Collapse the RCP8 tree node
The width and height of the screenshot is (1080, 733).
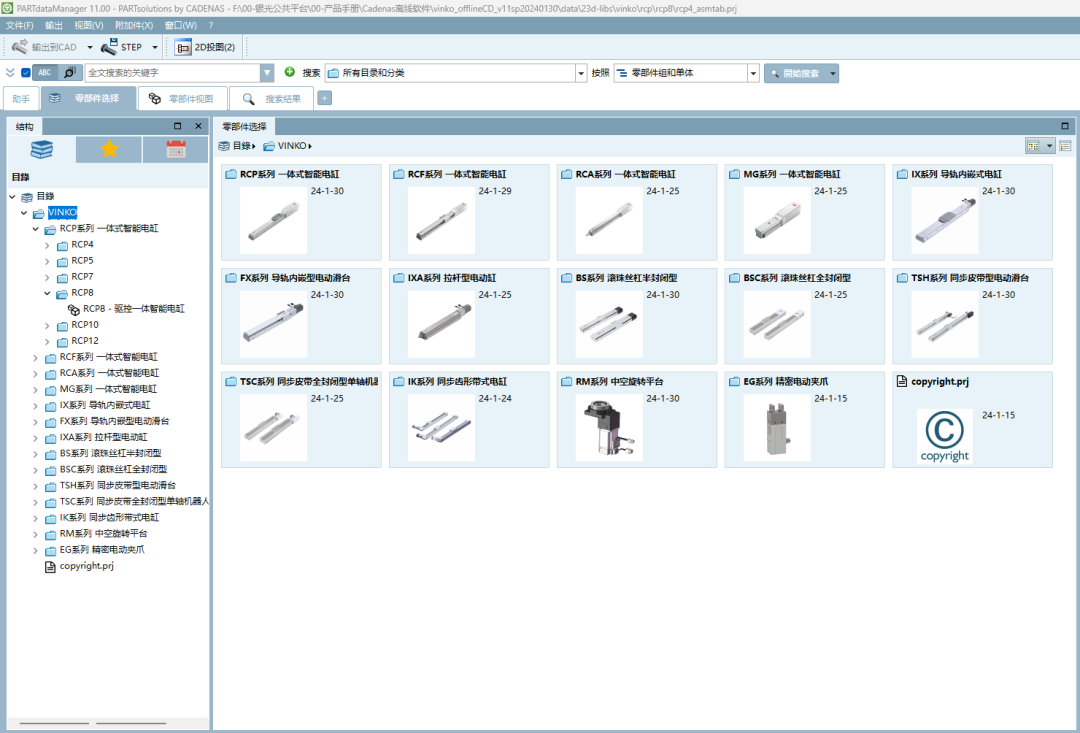[x=47, y=293]
